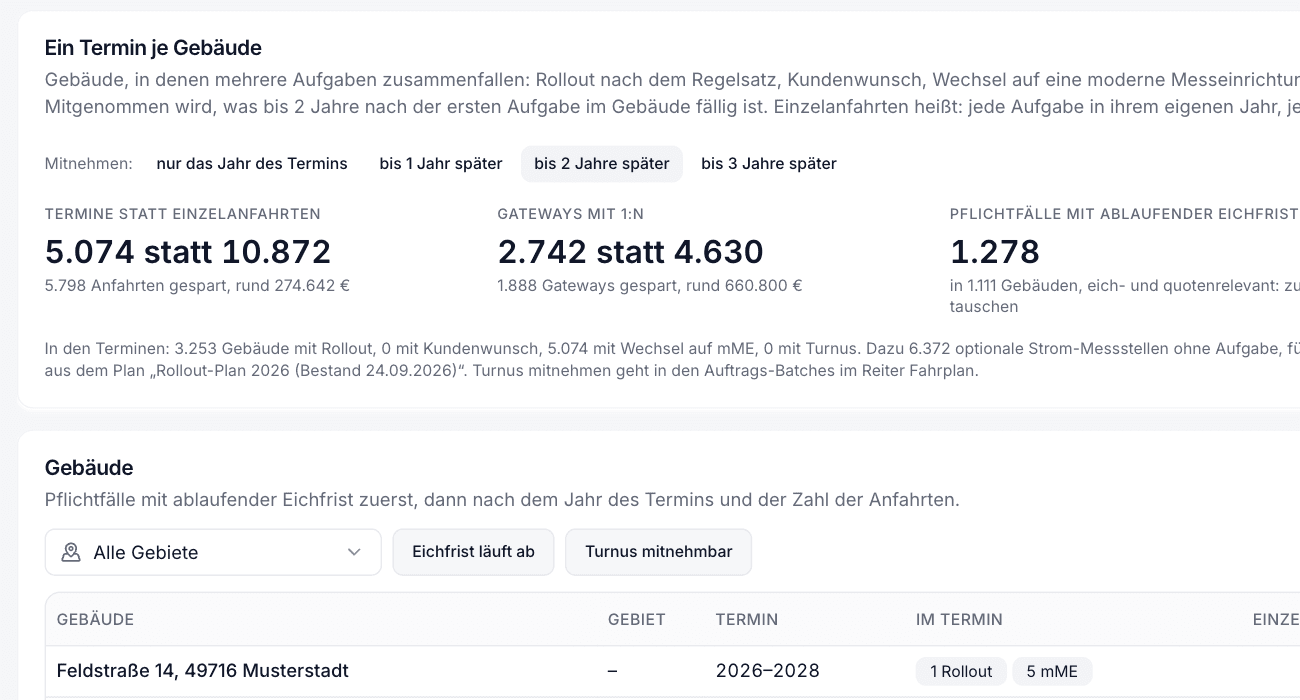Click the '1 Rollout' badge
The height and width of the screenshot is (700, 1300).
point(961,671)
